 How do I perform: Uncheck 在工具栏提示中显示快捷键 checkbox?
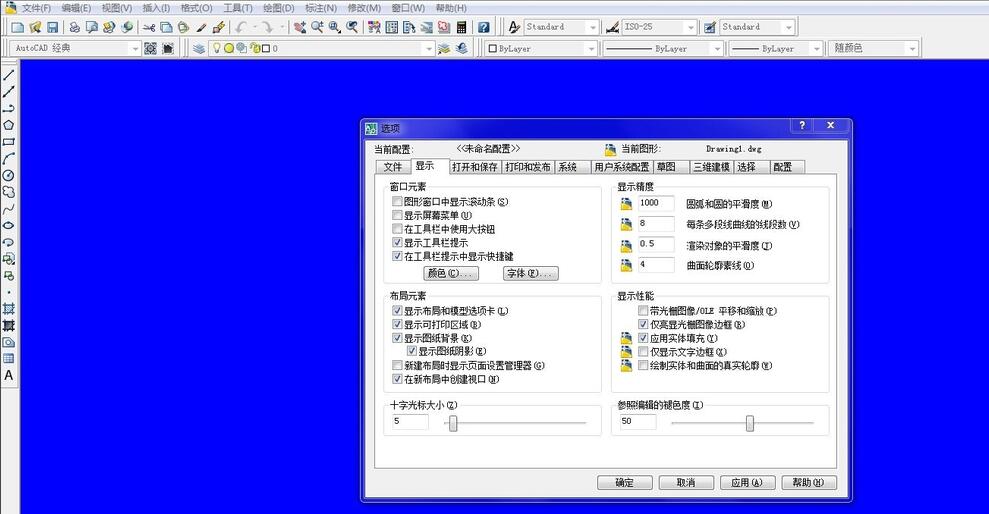(x=397, y=256)
